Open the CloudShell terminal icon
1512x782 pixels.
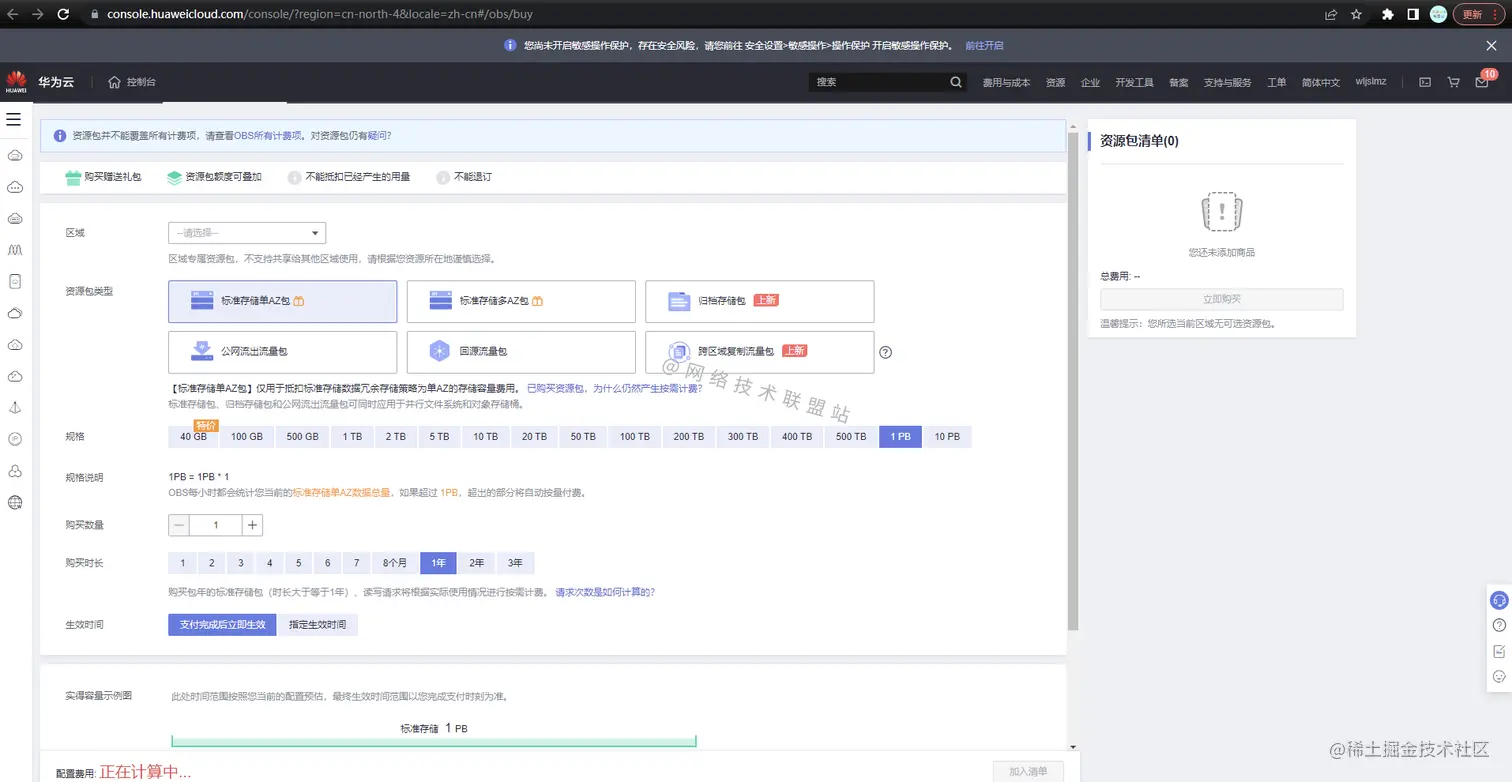pos(1425,82)
